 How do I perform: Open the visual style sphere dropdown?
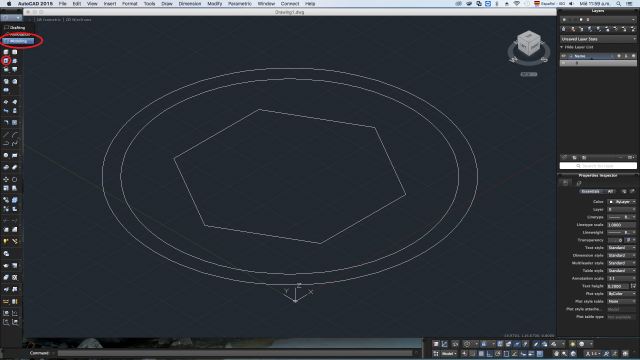[x=585, y=344]
